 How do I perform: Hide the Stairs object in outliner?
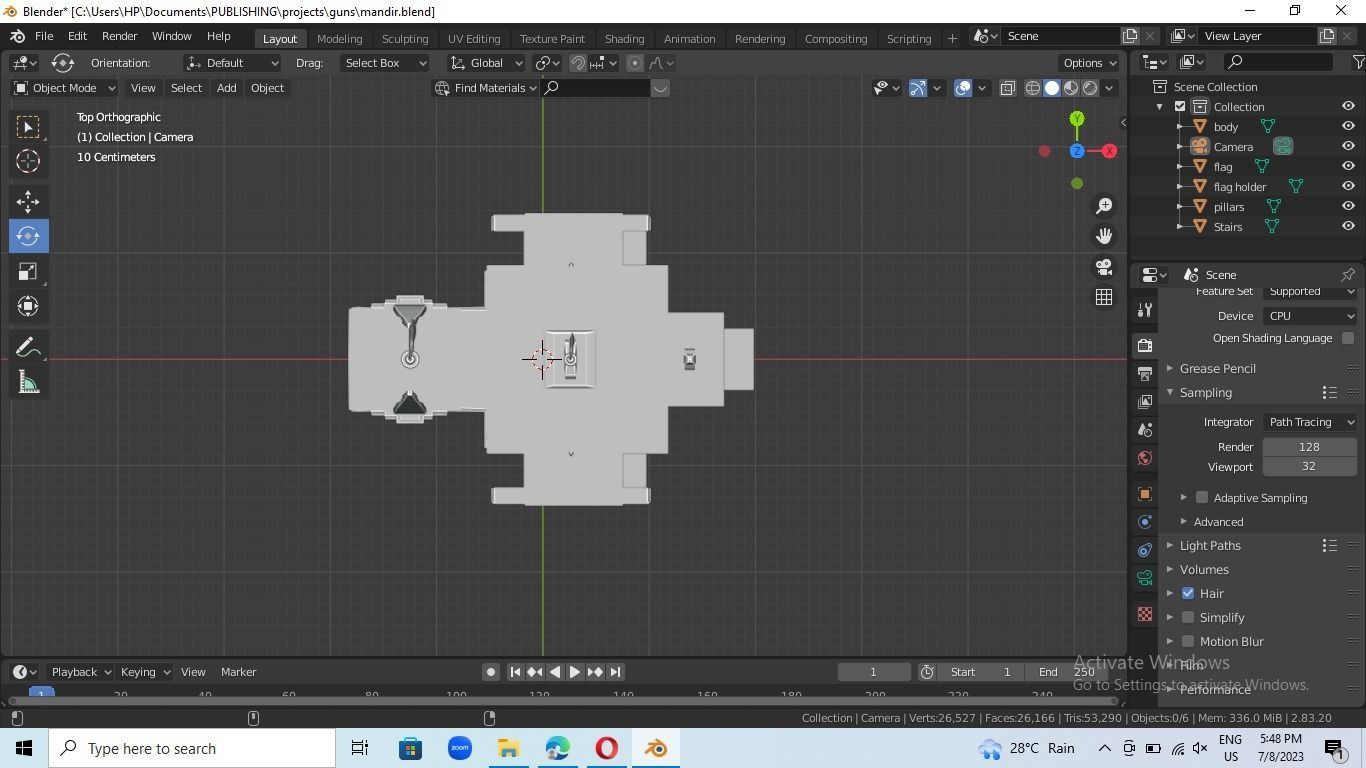1348,226
